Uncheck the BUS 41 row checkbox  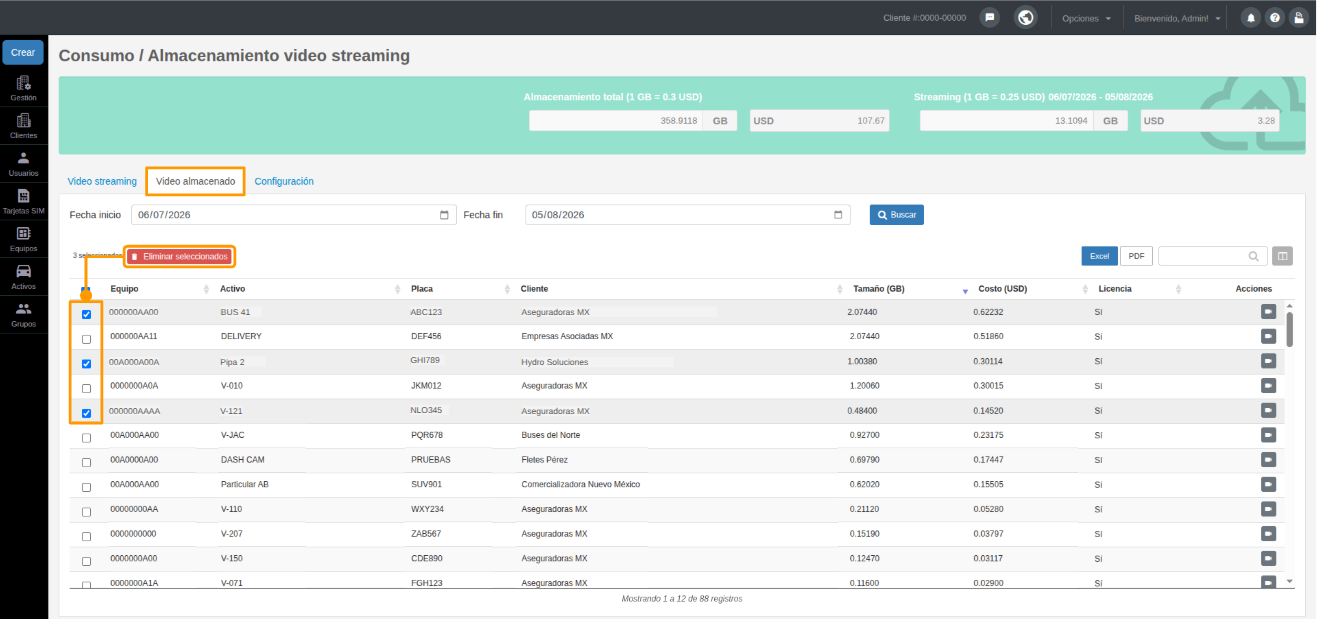[86, 314]
